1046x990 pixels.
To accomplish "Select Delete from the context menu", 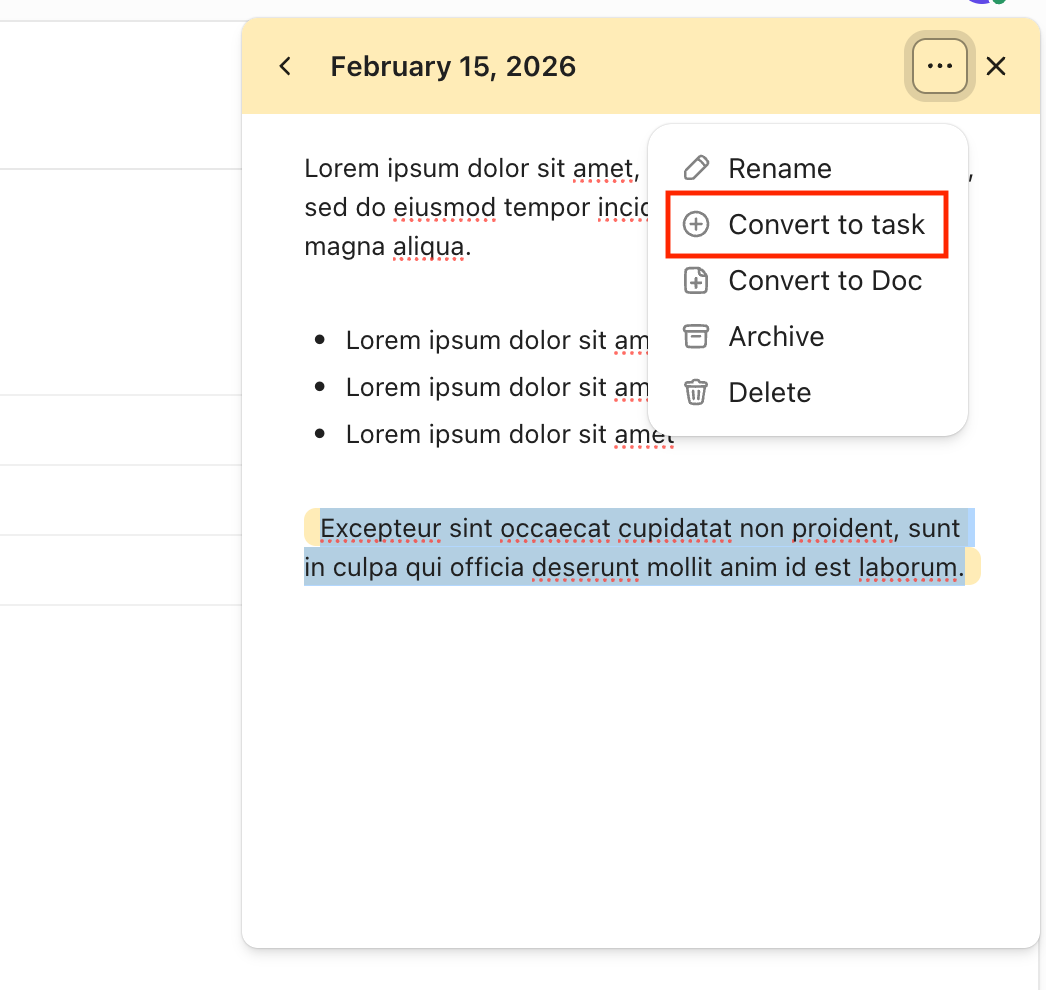I will [770, 392].
